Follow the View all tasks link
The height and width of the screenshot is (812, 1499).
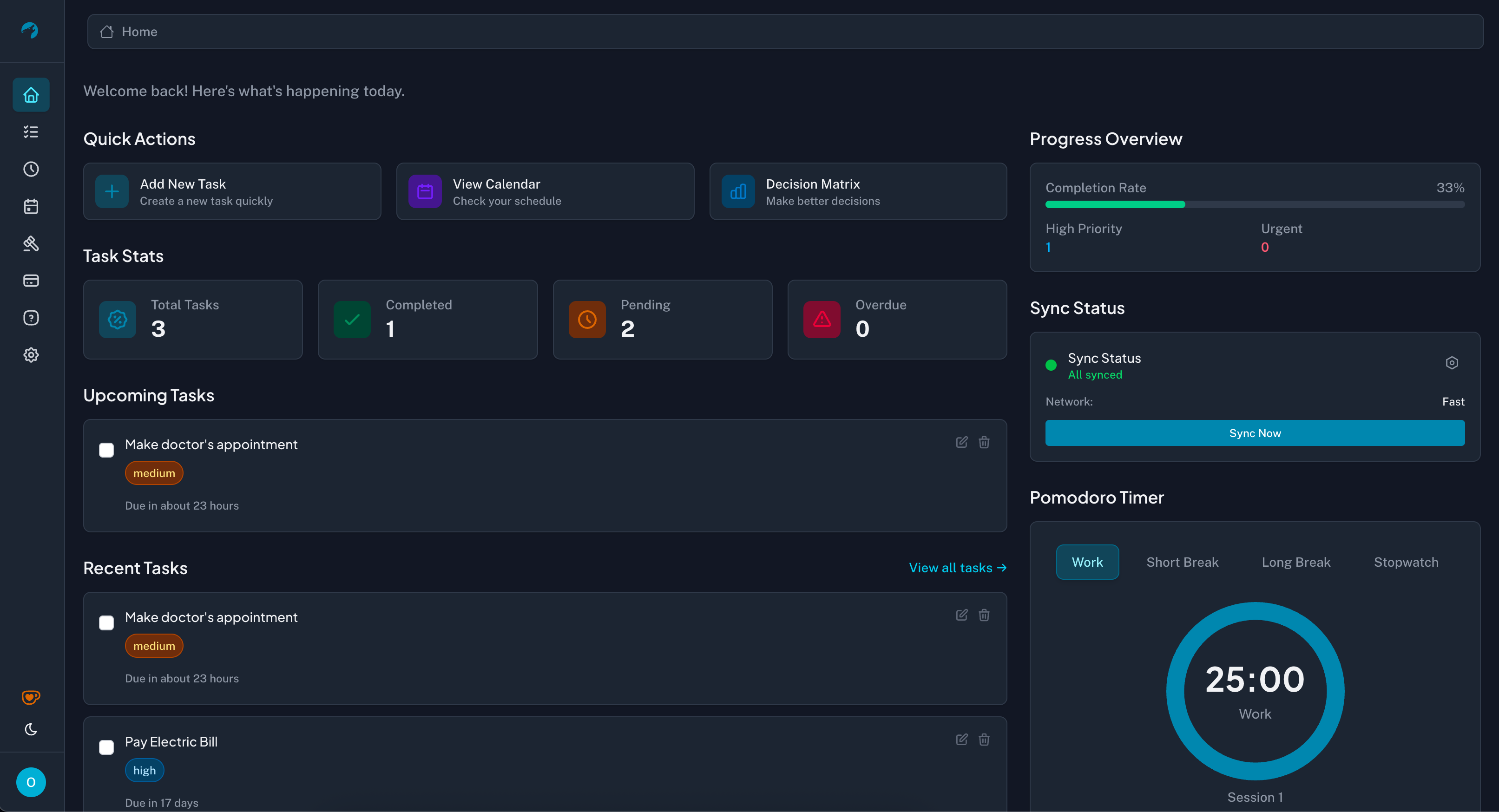click(x=957, y=568)
